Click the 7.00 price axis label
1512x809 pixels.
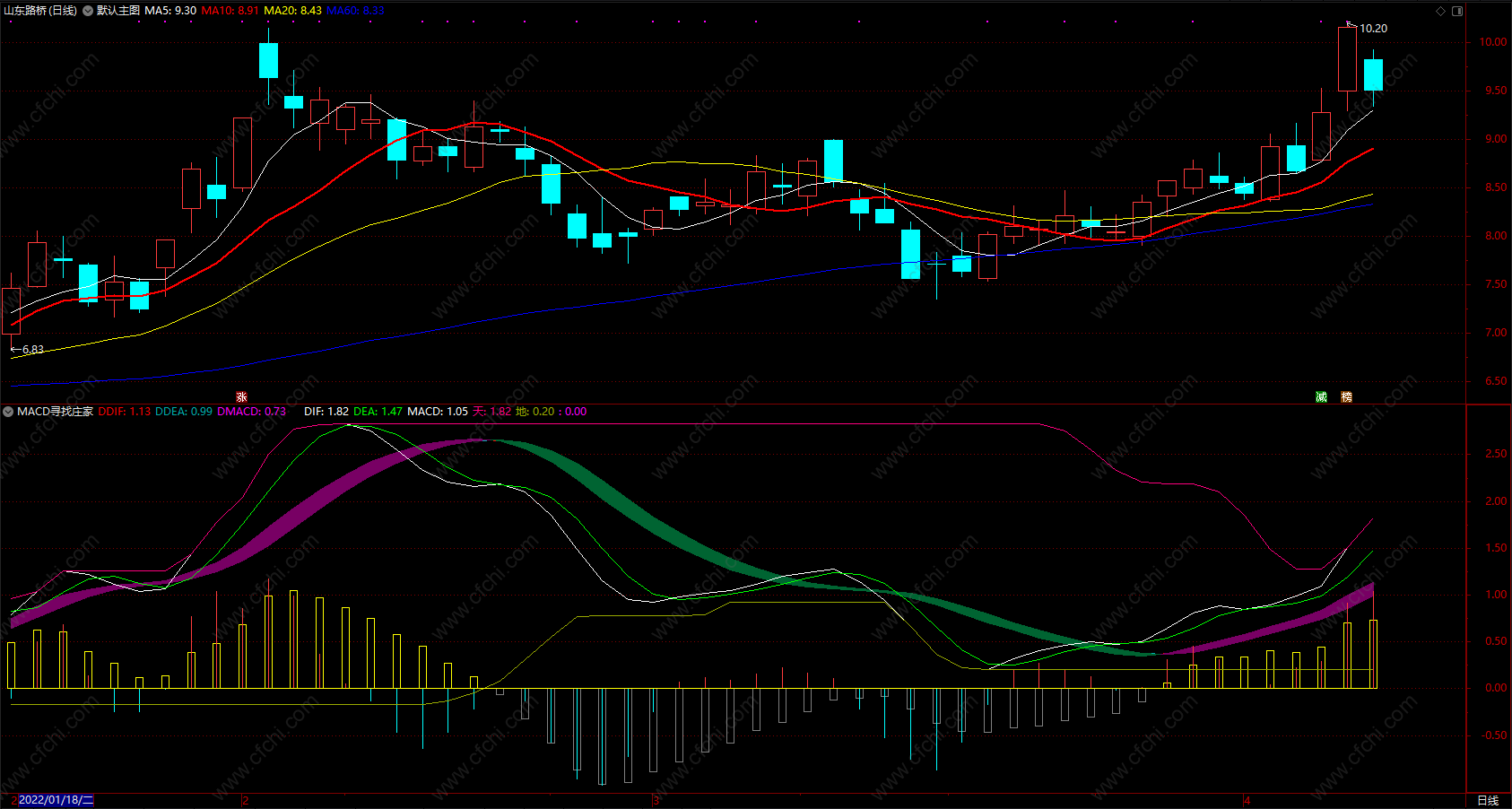pos(1496,333)
